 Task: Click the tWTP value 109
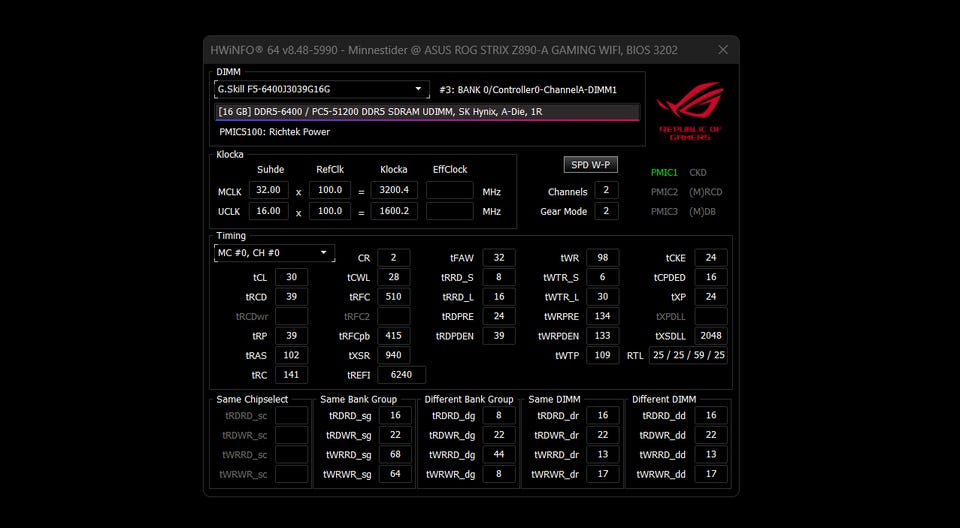(x=602, y=355)
